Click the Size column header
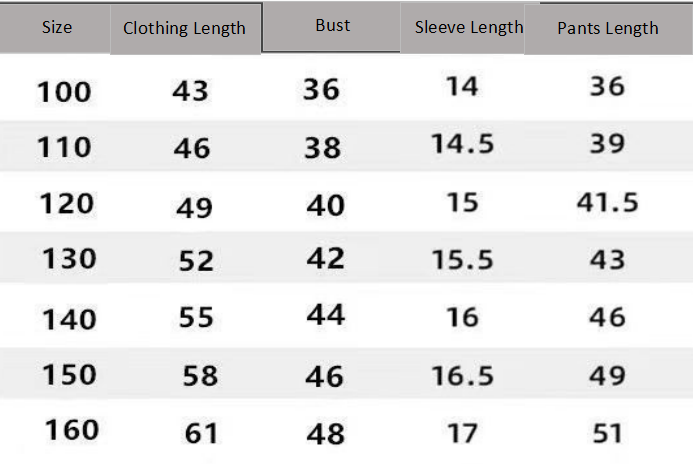Image resolution: width=693 pixels, height=464 pixels. pyautogui.click(x=57, y=27)
